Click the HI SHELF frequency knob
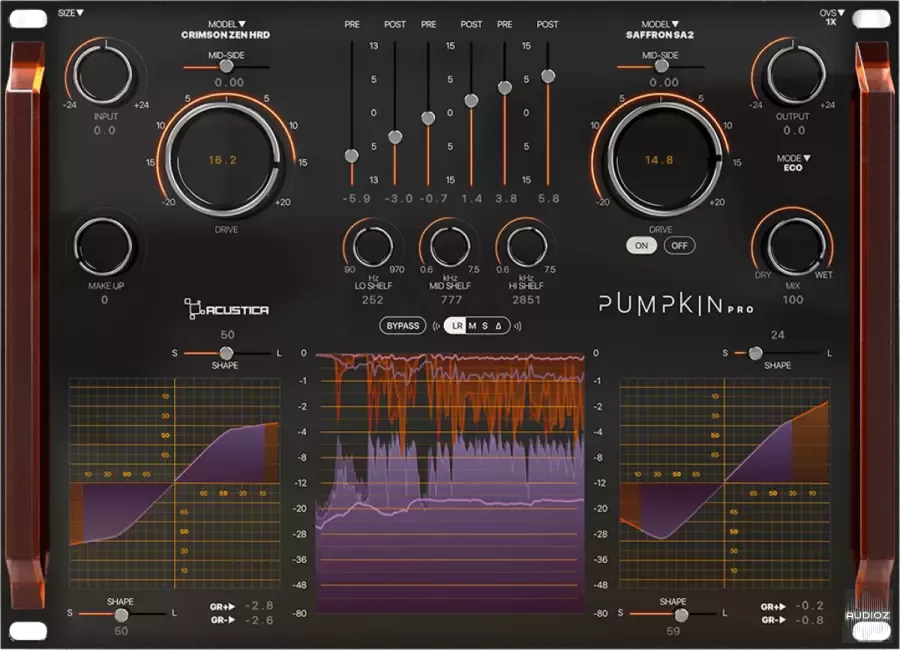The width and height of the screenshot is (900, 650). click(526, 246)
